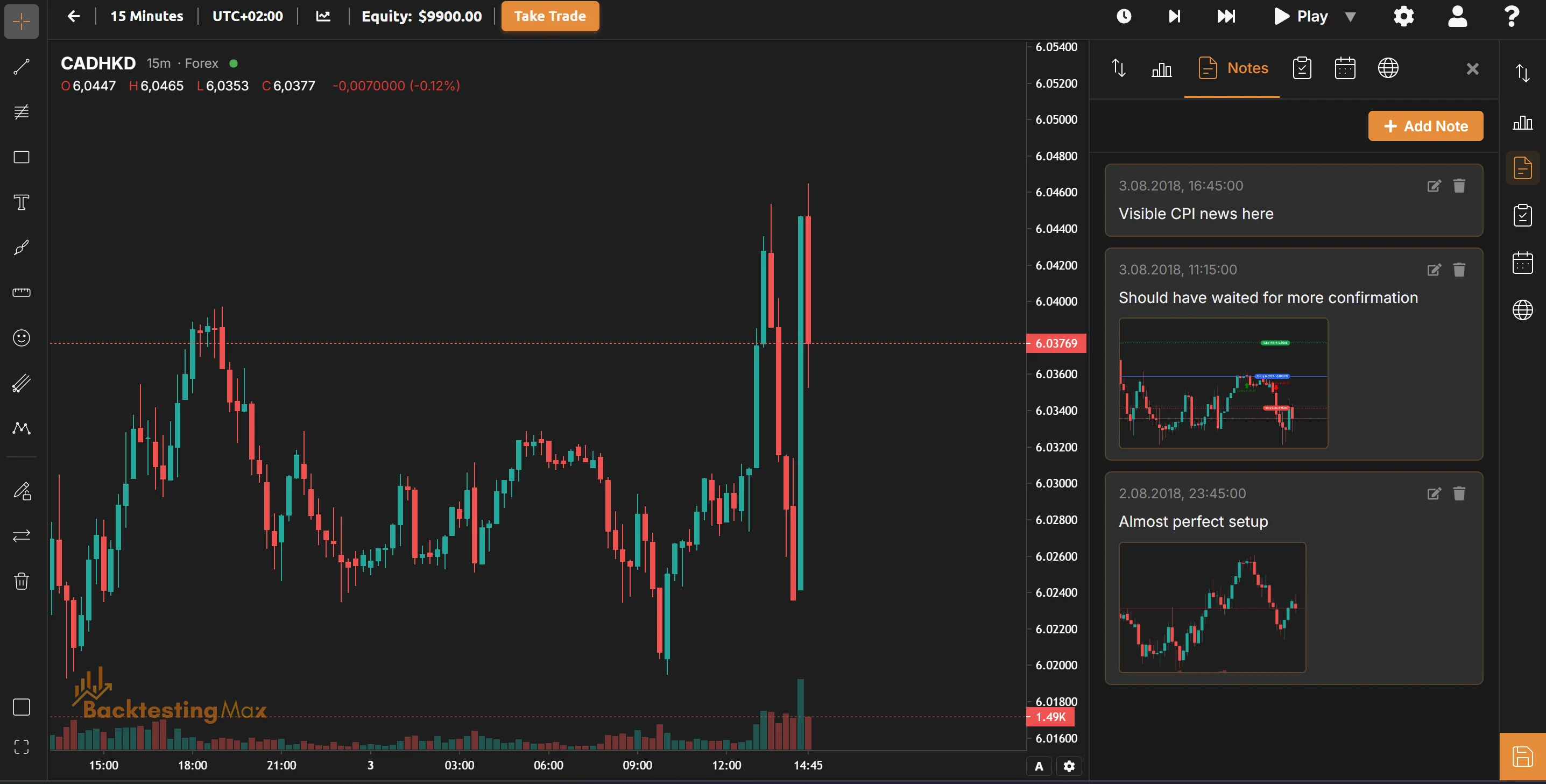Select the brush drawing tool
The width and height of the screenshot is (1546, 784).
point(22,248)
